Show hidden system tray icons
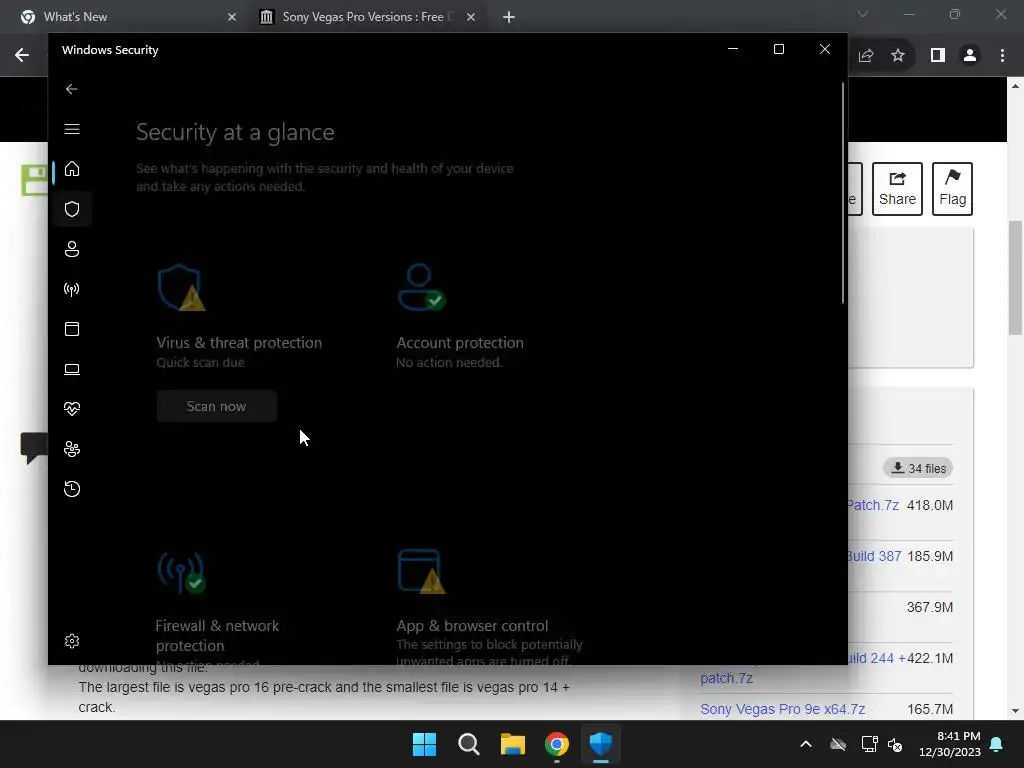This screenshot has height=768, width=1024. click(806, 744)
